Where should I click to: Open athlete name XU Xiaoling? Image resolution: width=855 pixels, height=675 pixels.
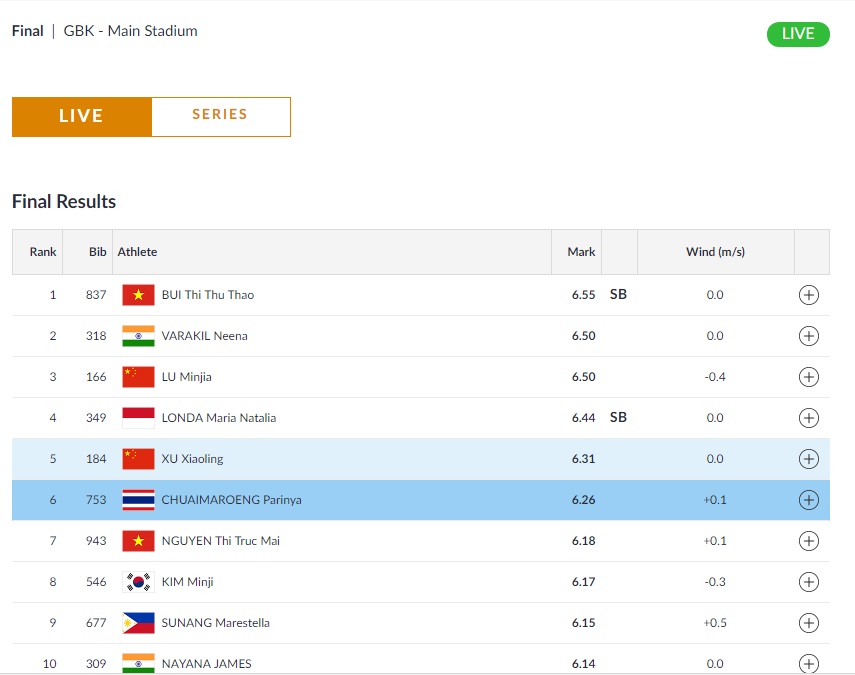pyautogui.click(x=192, y=459)
